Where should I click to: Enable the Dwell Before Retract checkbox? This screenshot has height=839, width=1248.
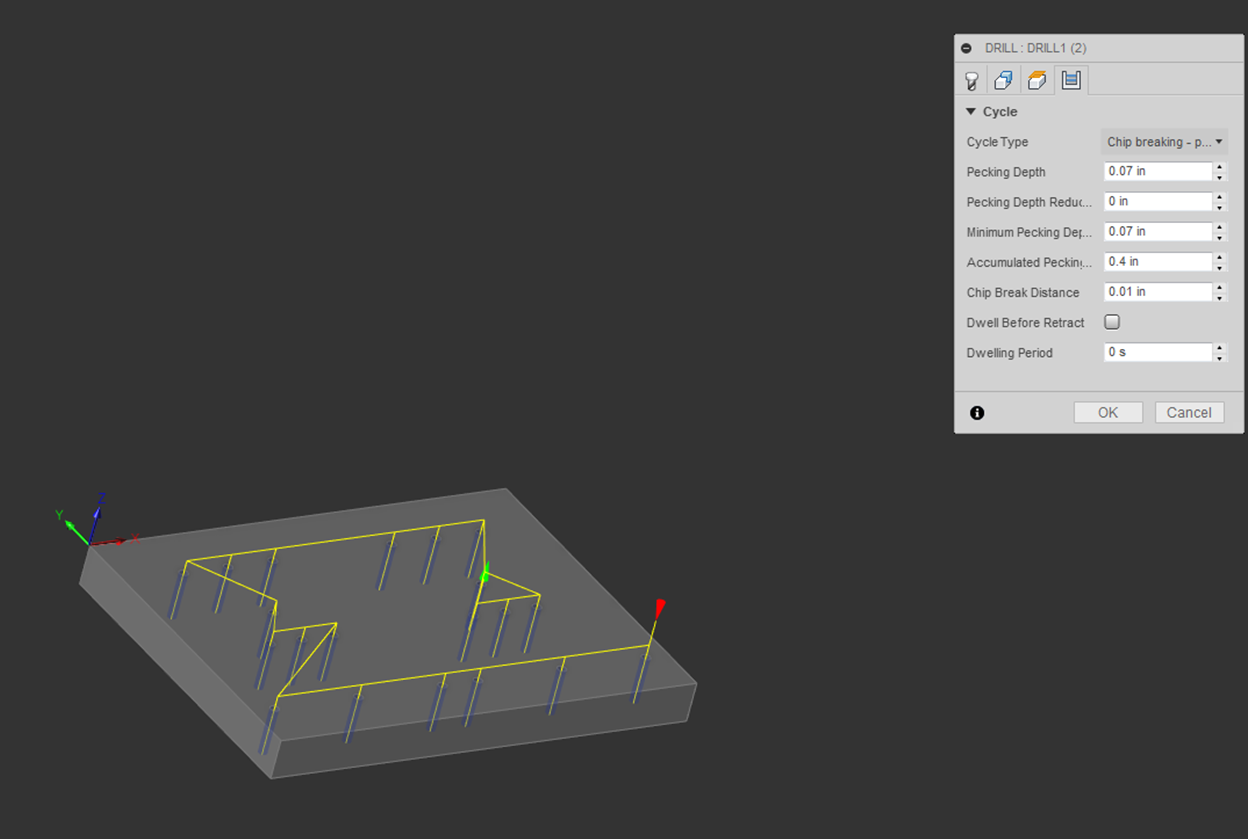(x=1112, y=322)
